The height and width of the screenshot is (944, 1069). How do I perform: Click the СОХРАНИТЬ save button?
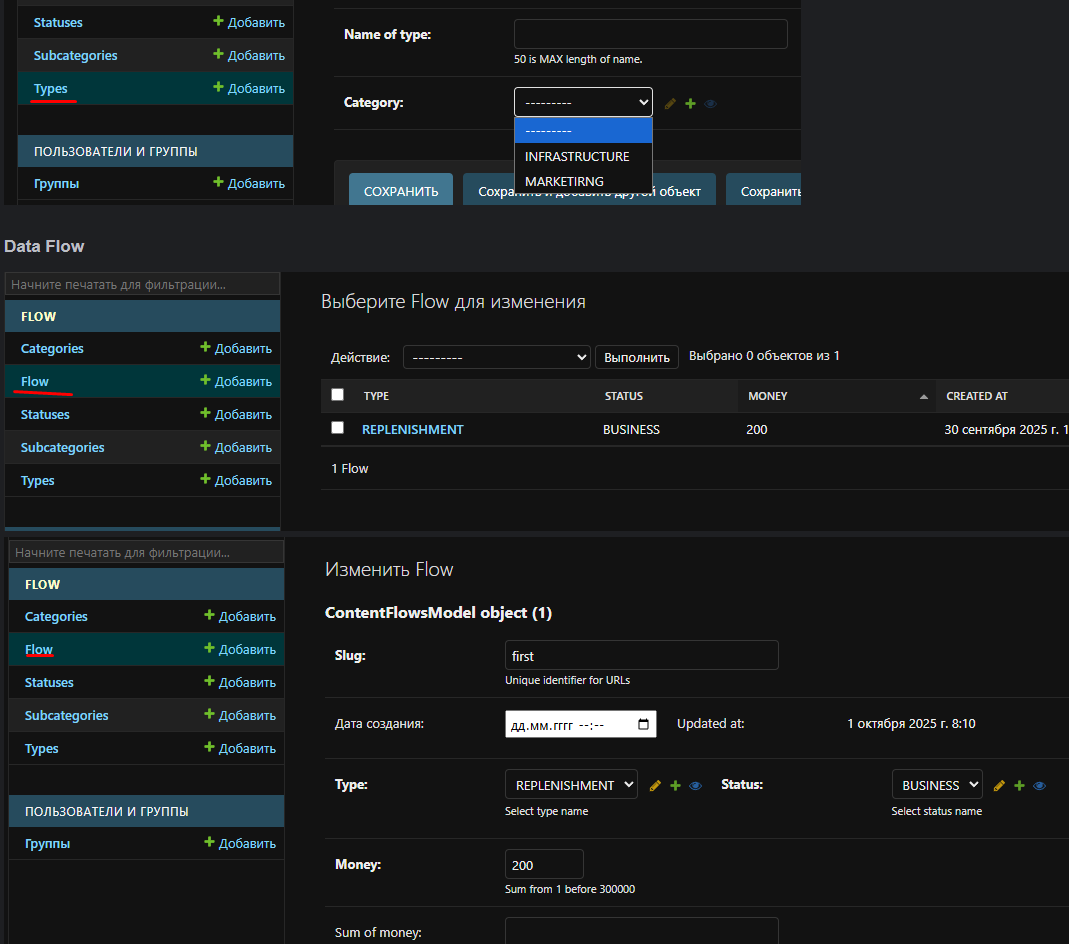pos(401,190)
